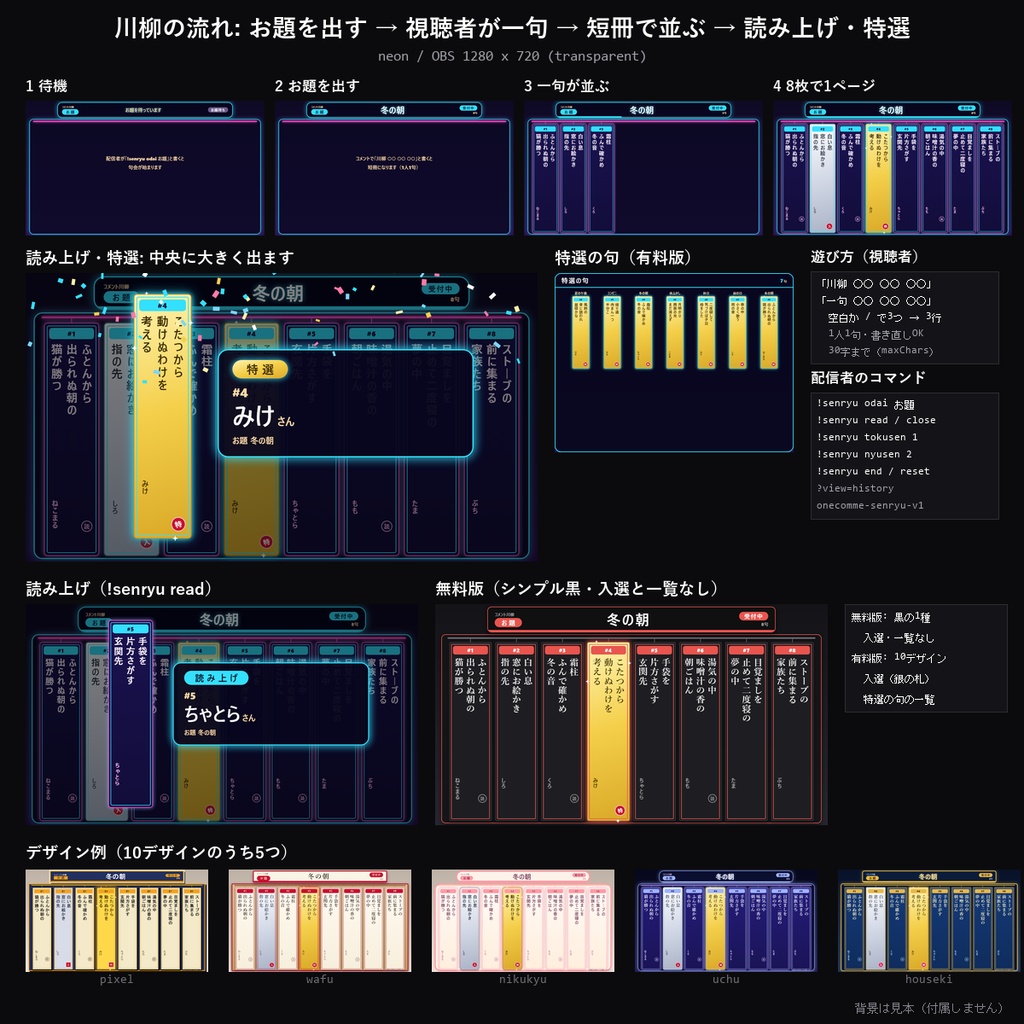Click the name みけ さん in the 特選 popup

[263, 417]
